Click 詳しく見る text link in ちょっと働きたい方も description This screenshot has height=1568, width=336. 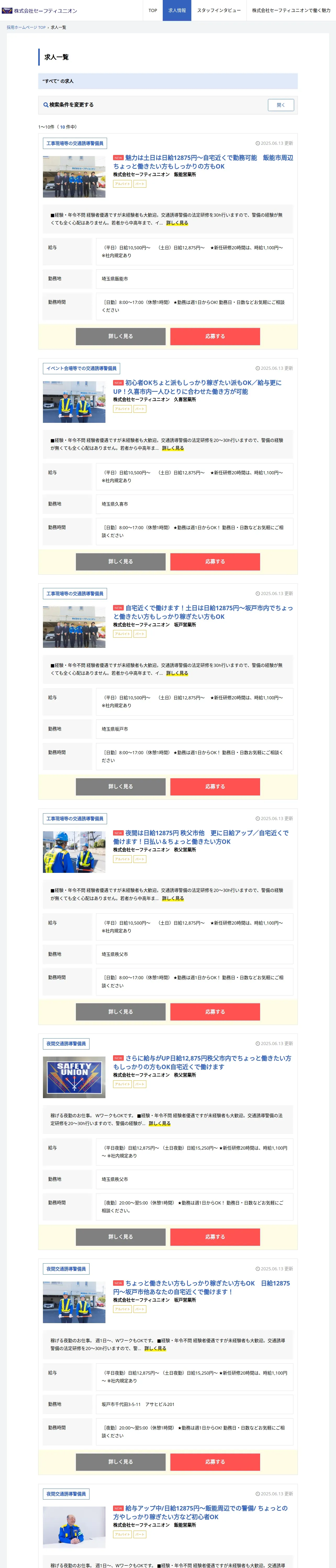point(155,1348)
